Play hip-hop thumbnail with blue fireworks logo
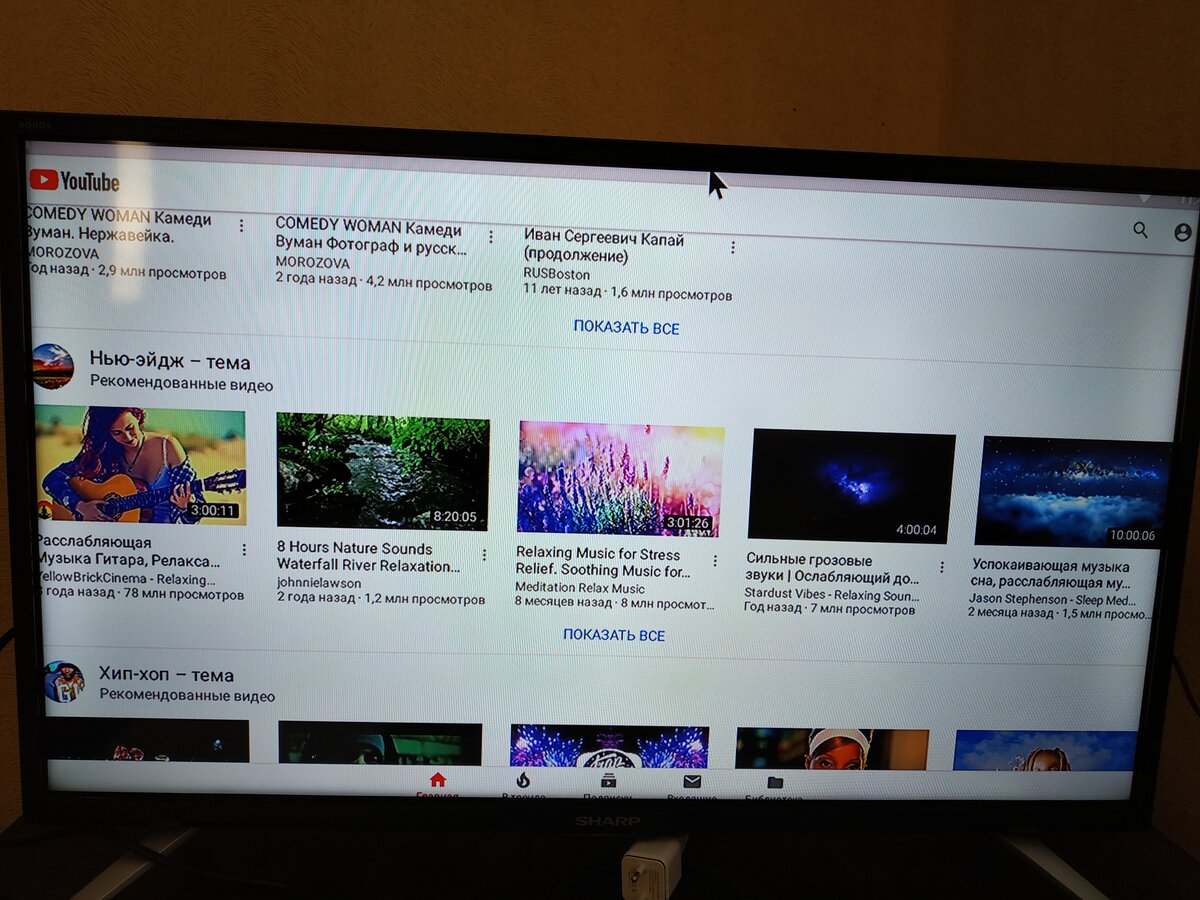Viewport: 1200px width, 900px height. [609, 747]
